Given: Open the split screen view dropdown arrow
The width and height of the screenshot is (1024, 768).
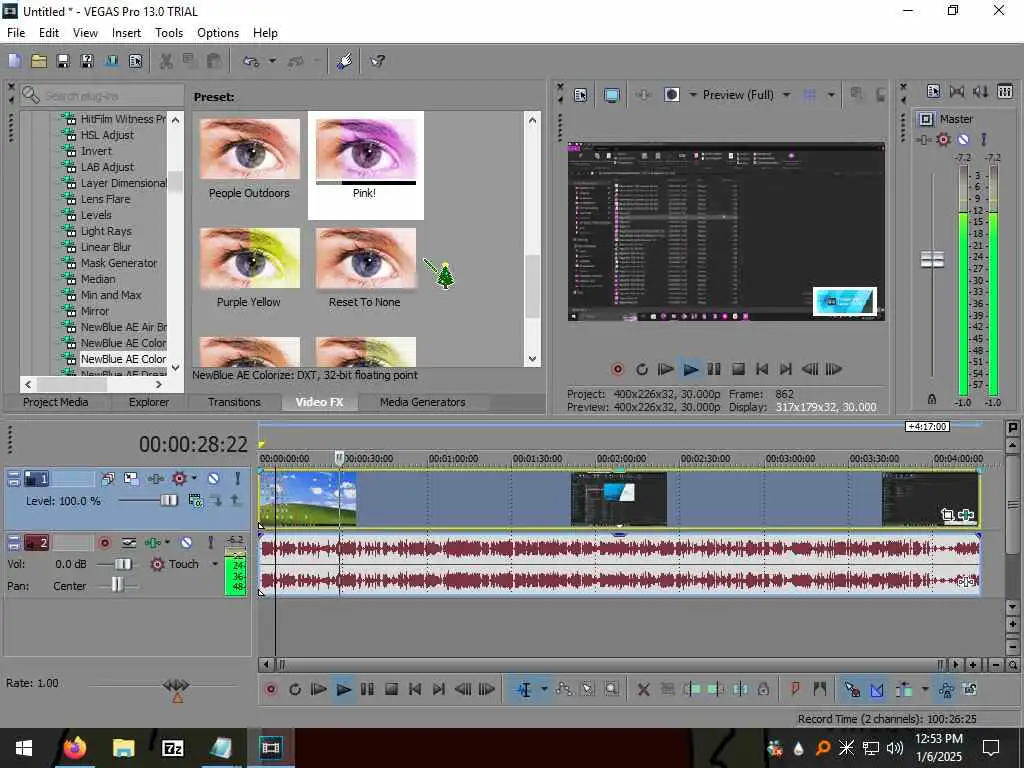Looking at the screenshot, I should (692, 95).
